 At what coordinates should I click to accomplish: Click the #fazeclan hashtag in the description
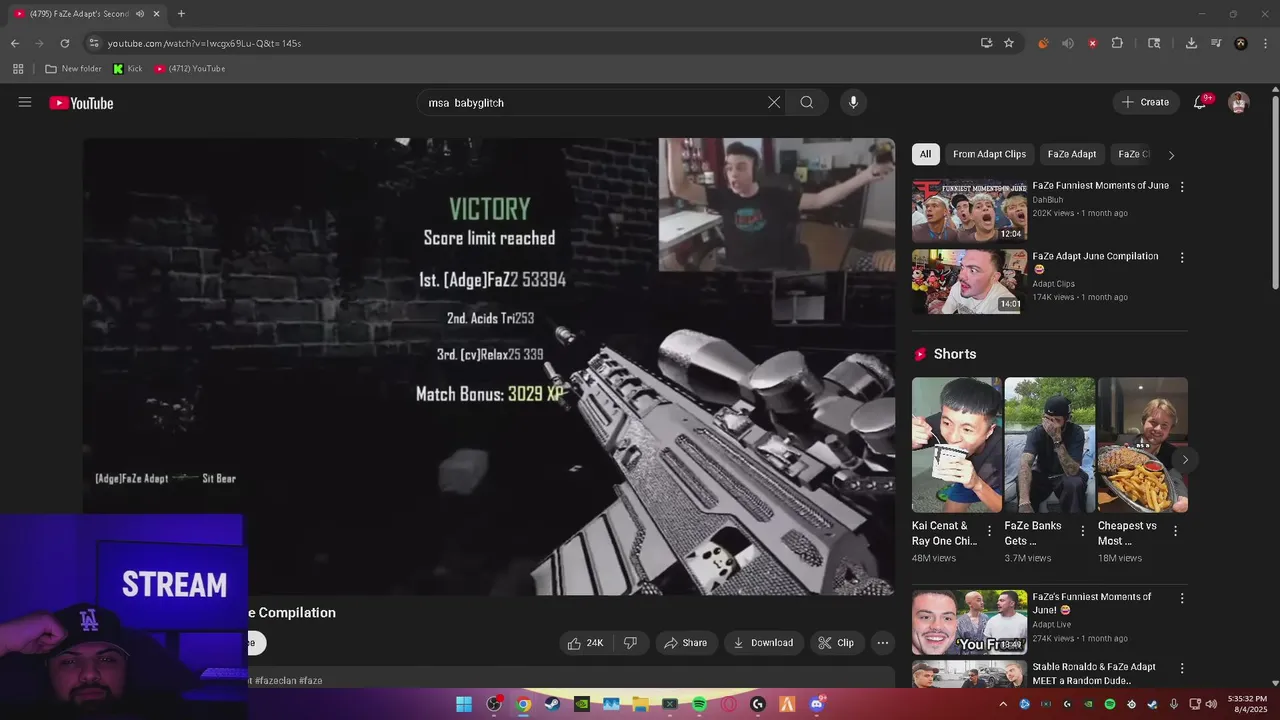(275, 681)
